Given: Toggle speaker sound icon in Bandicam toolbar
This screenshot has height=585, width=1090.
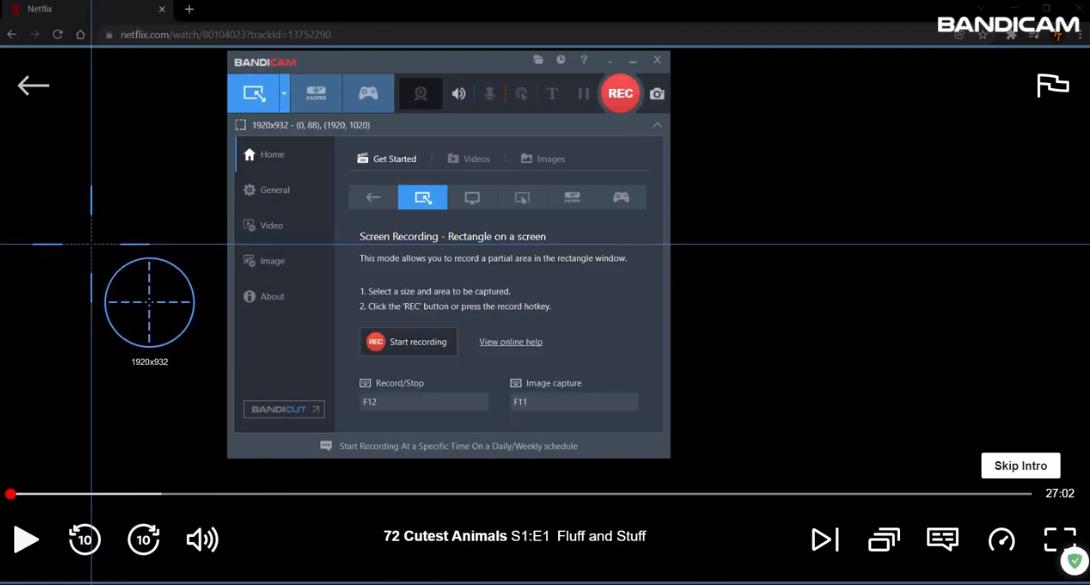Looking at the screenshot, I should click(x=458, y=93).
